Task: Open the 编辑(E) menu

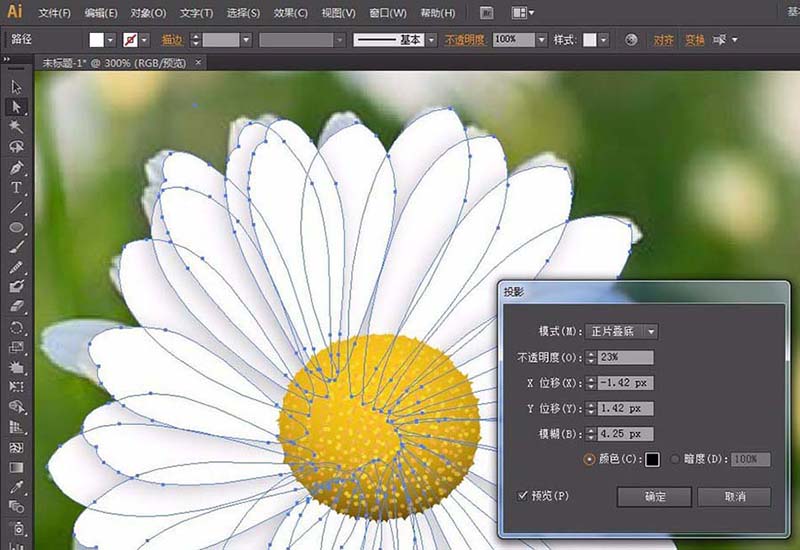Action: pos(101,13)
